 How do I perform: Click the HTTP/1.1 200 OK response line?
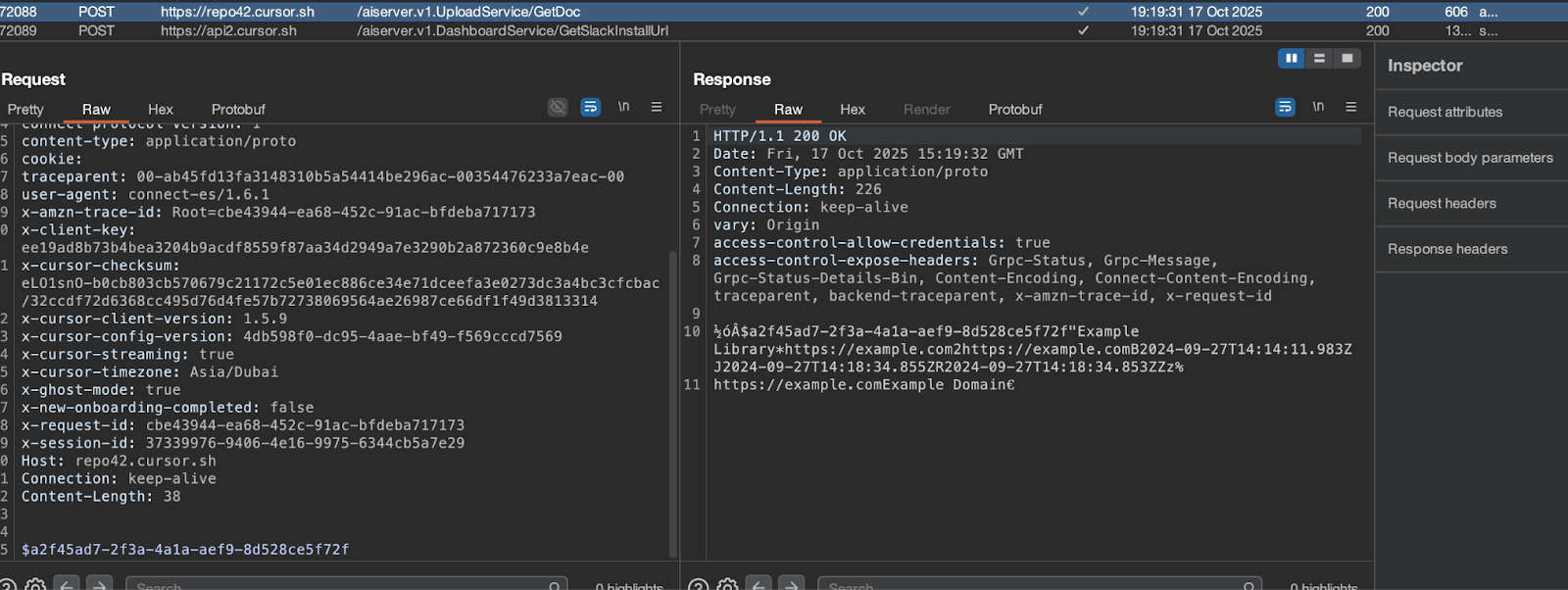(780, 136)
